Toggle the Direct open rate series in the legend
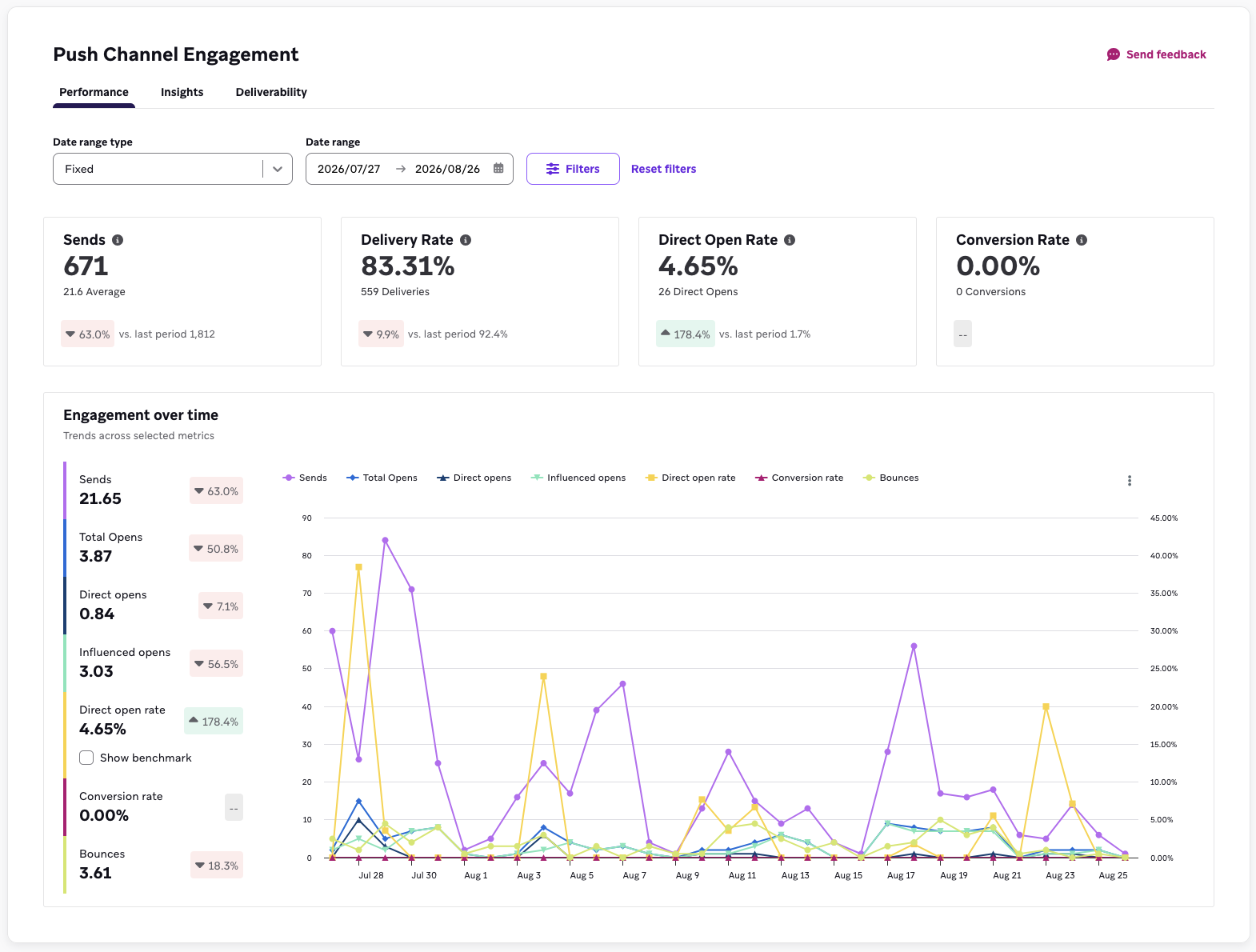 tap(690, 478)
